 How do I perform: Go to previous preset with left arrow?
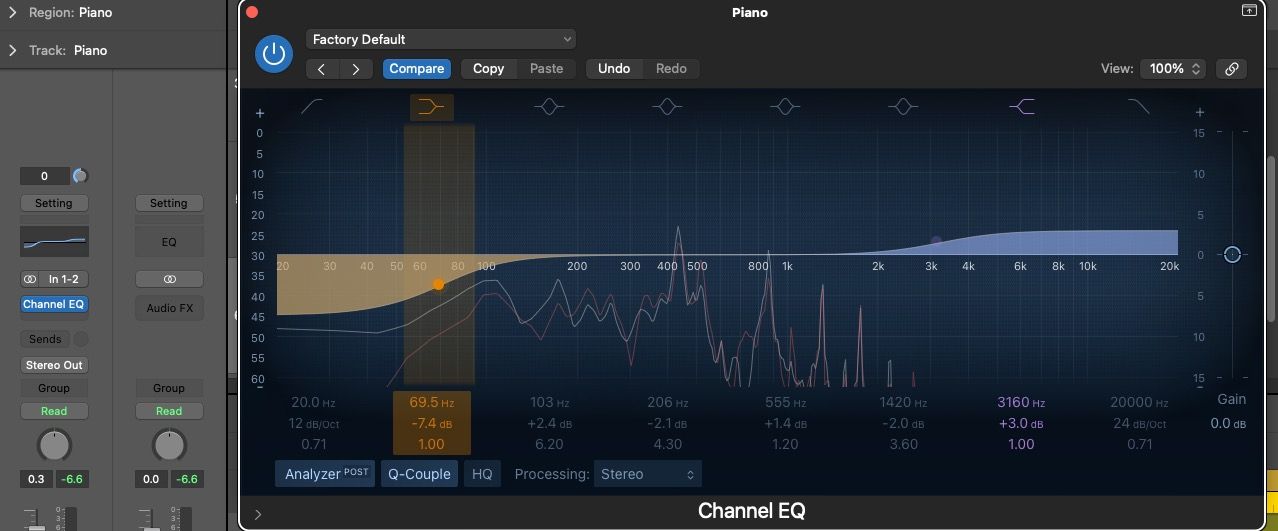pyautogui.click(x=322, y=69)
